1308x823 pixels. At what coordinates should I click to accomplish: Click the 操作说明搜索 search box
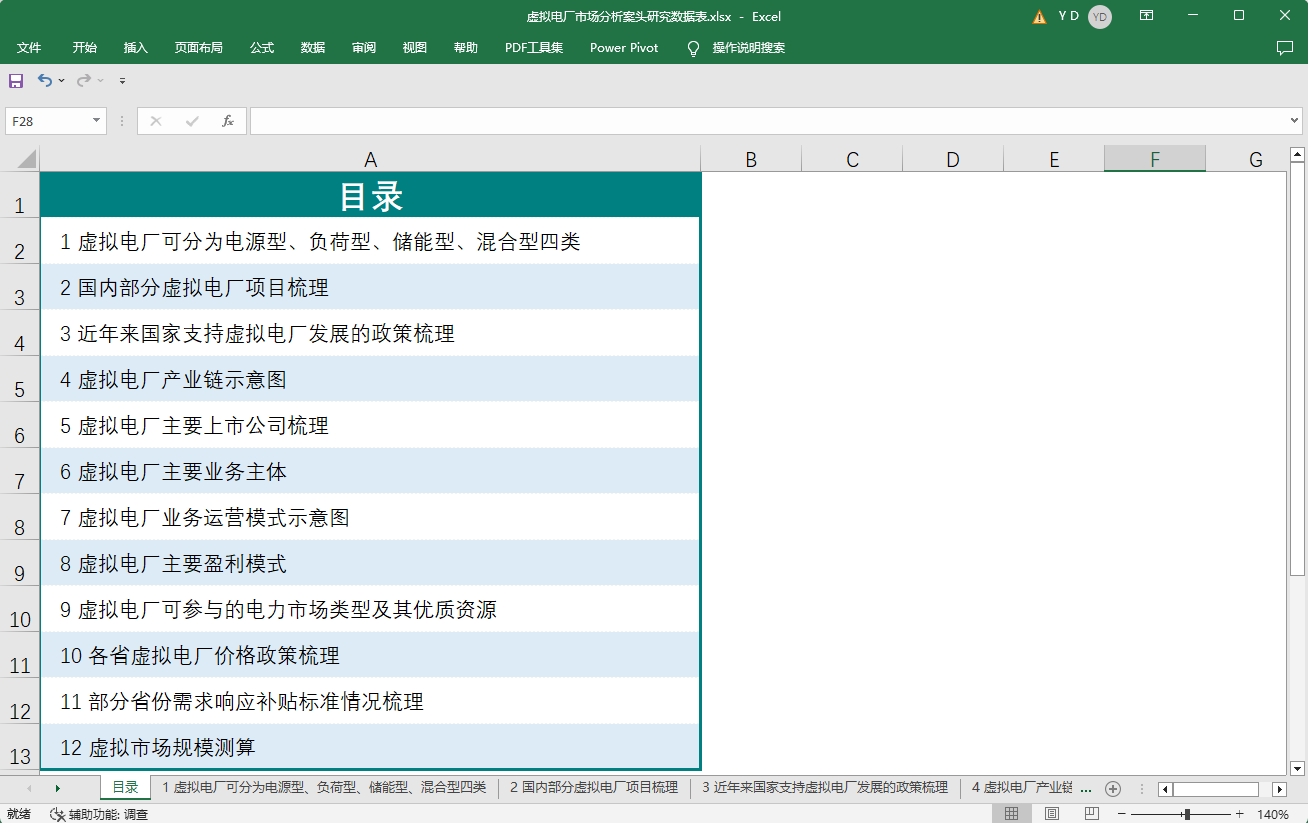[749, 48]
